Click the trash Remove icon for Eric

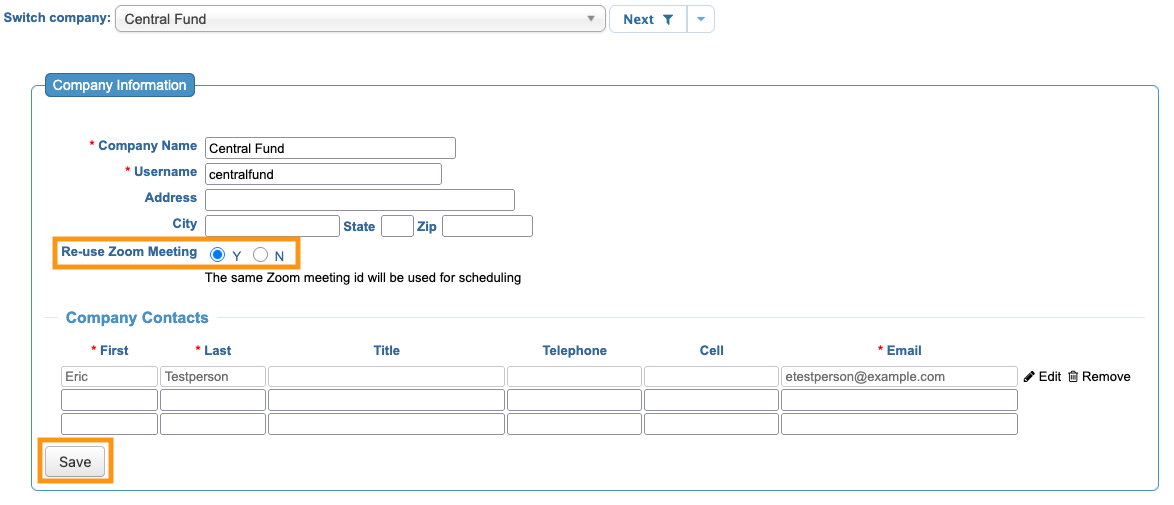tap(1073, 377)
